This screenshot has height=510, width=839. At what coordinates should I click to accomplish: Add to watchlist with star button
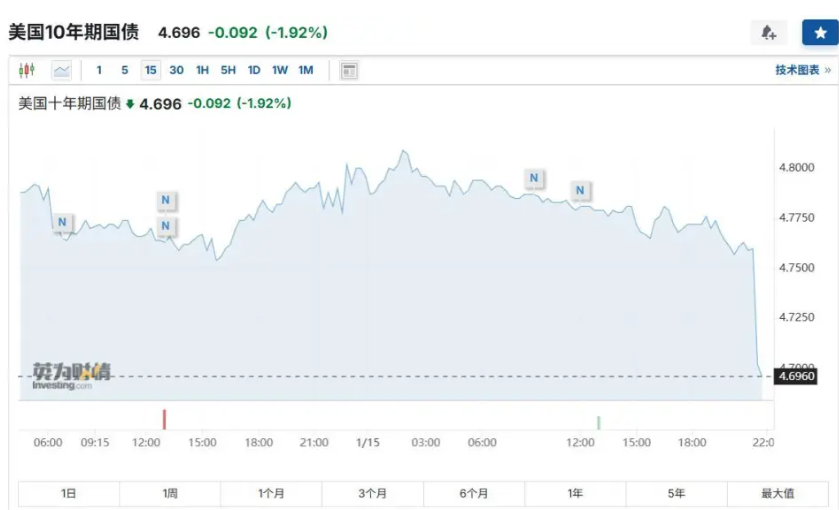(x=820, y=33)
